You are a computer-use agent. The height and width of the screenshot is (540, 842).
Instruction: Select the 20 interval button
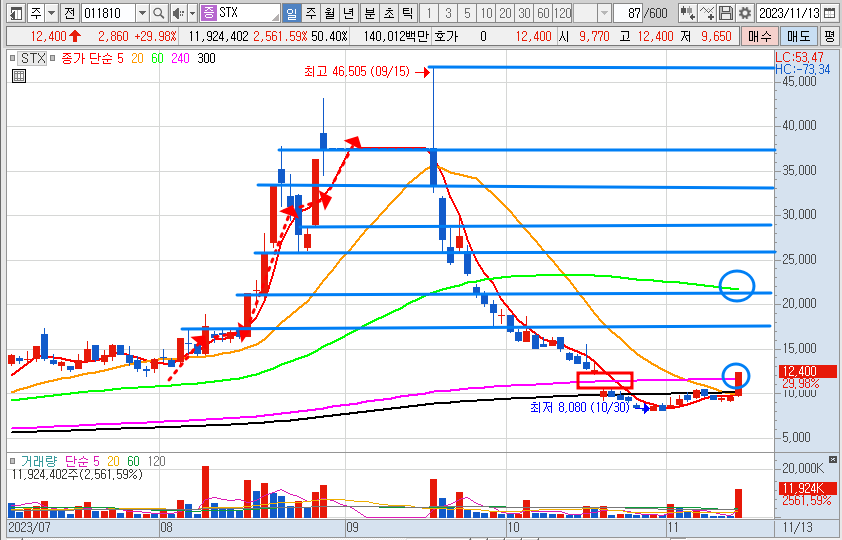[x=505, y=13]
